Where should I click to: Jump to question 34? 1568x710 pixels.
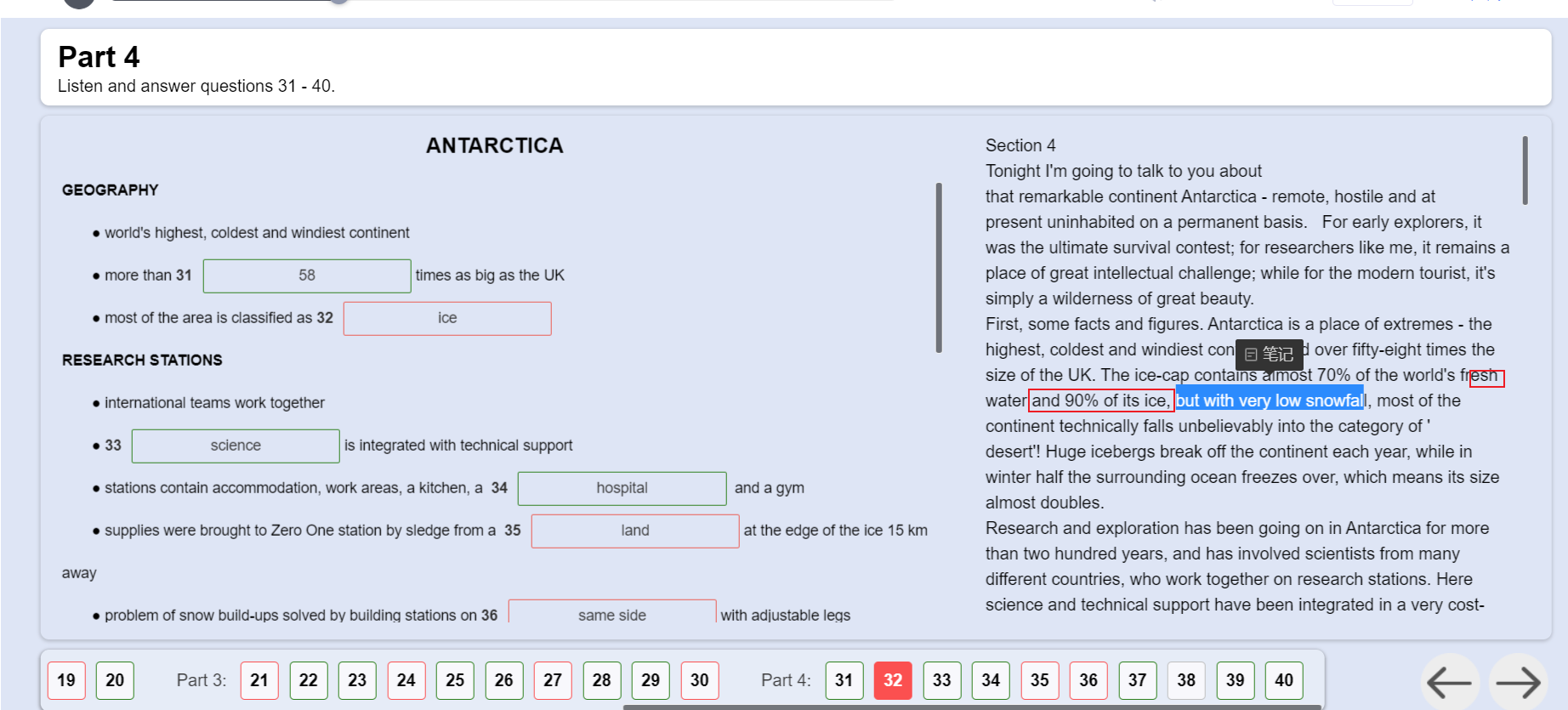[991, 680]
